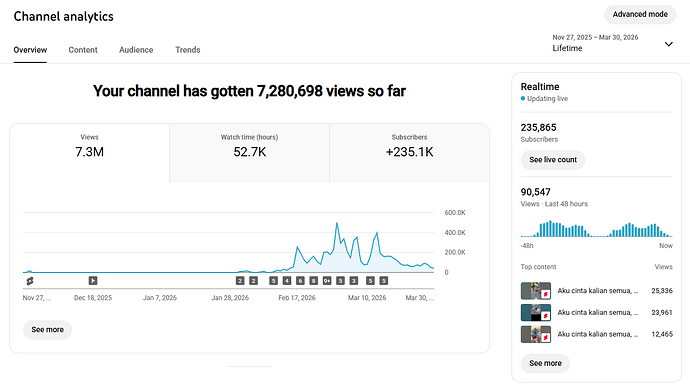Open the Lifetime date range selector
Viewport: 690px width, 386px height.
(x=613, y=43)
